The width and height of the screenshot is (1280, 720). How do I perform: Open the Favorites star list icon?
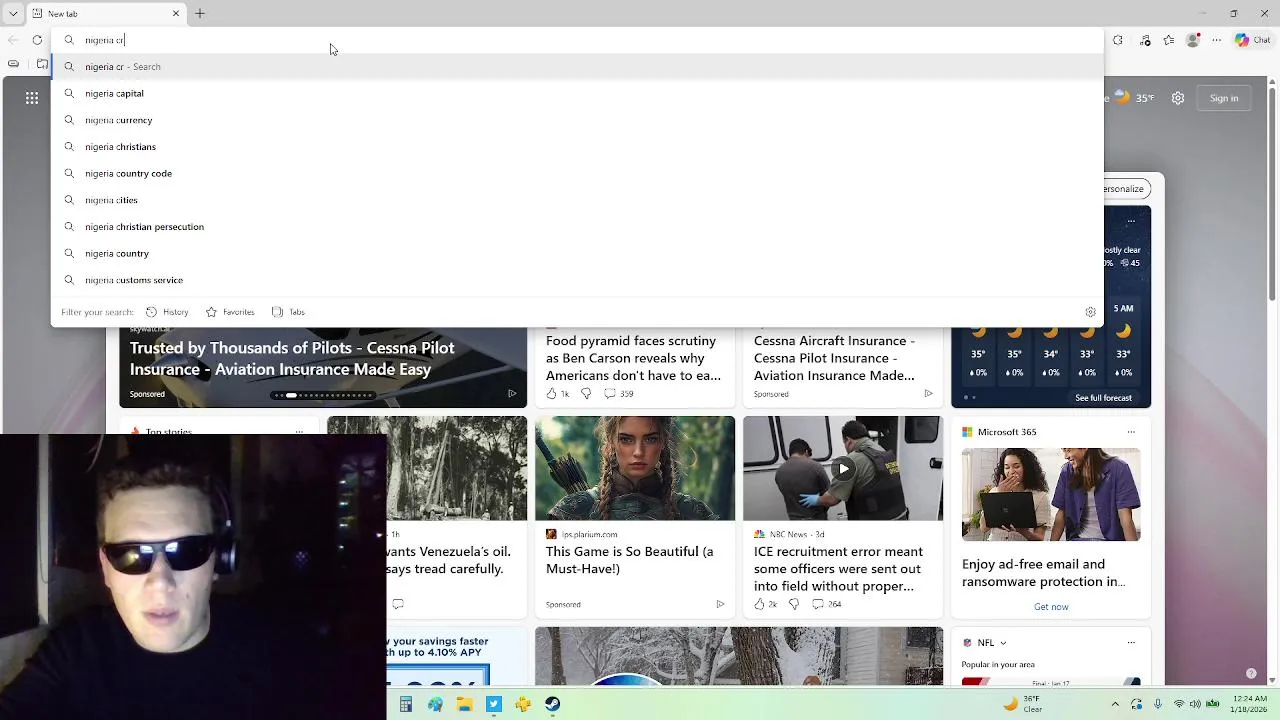1168,40
